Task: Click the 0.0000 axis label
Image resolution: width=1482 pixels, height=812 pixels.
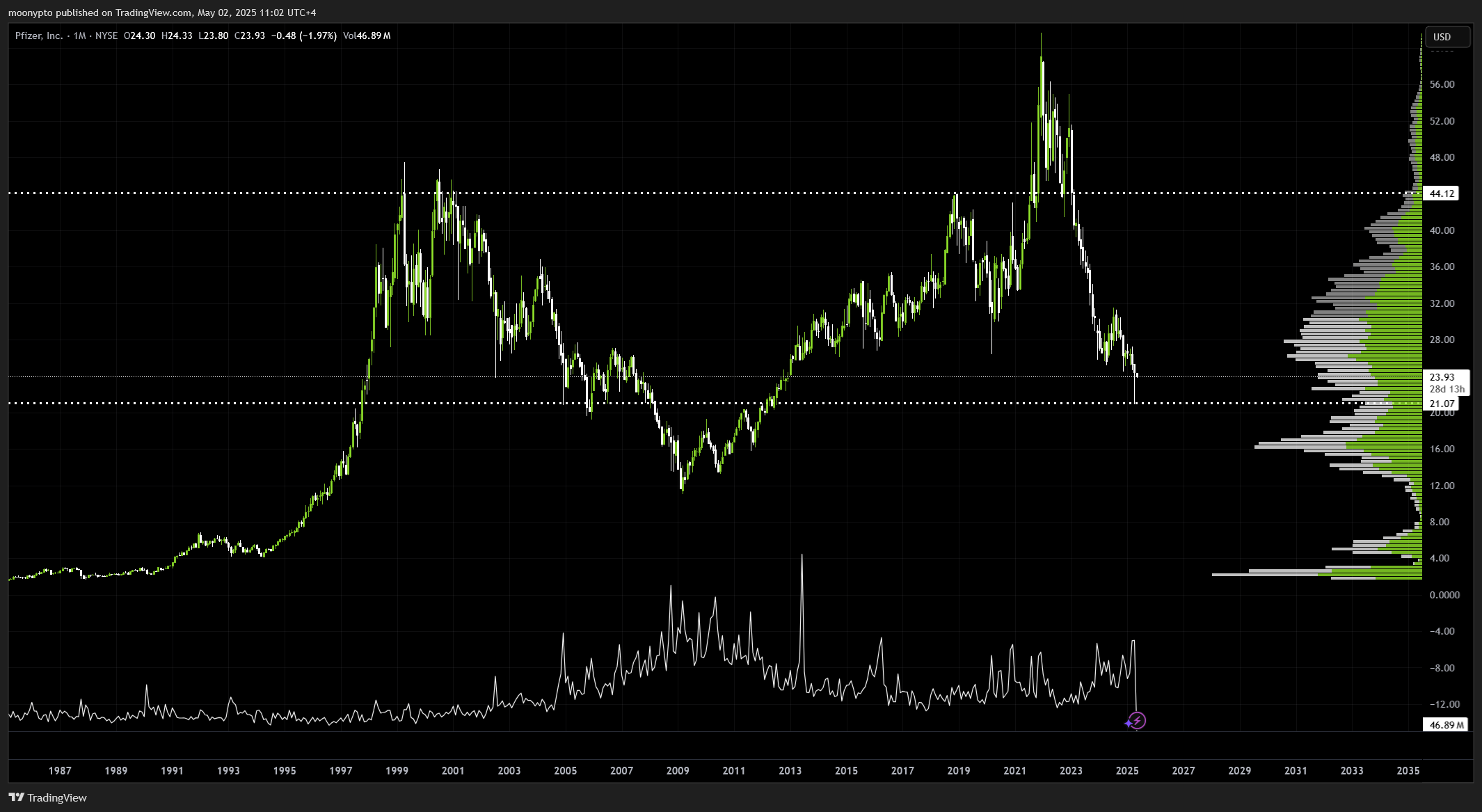Action: 1444,595
